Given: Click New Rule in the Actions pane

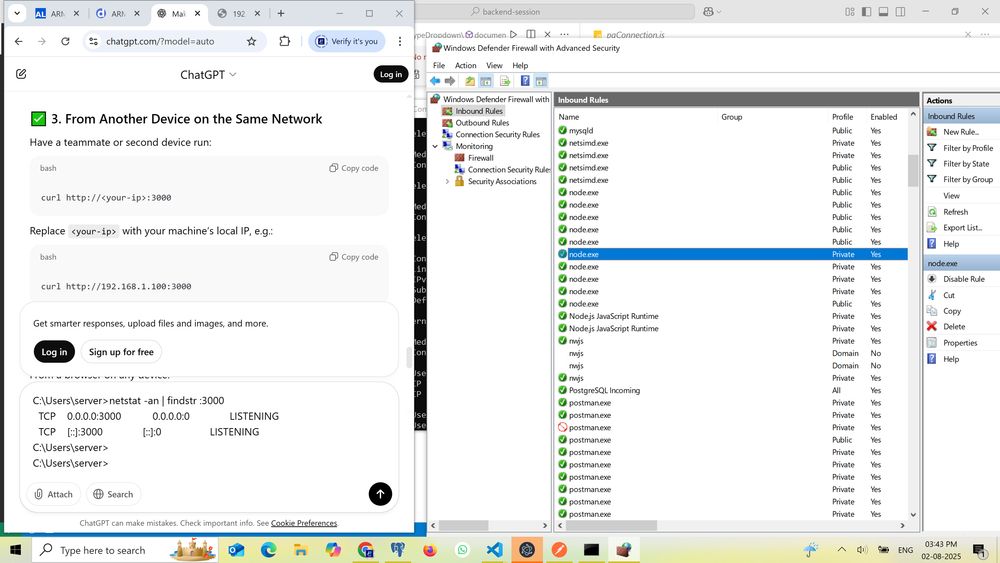Looking at the screenshot, I should [x=960, y=132].
